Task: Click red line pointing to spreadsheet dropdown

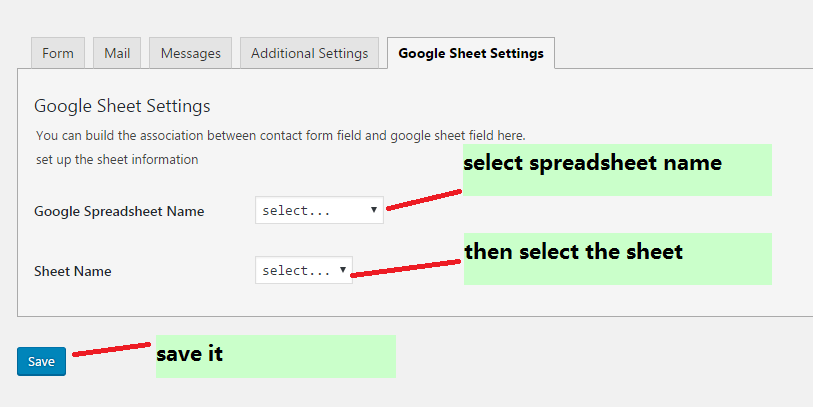Action: point(423,199)
